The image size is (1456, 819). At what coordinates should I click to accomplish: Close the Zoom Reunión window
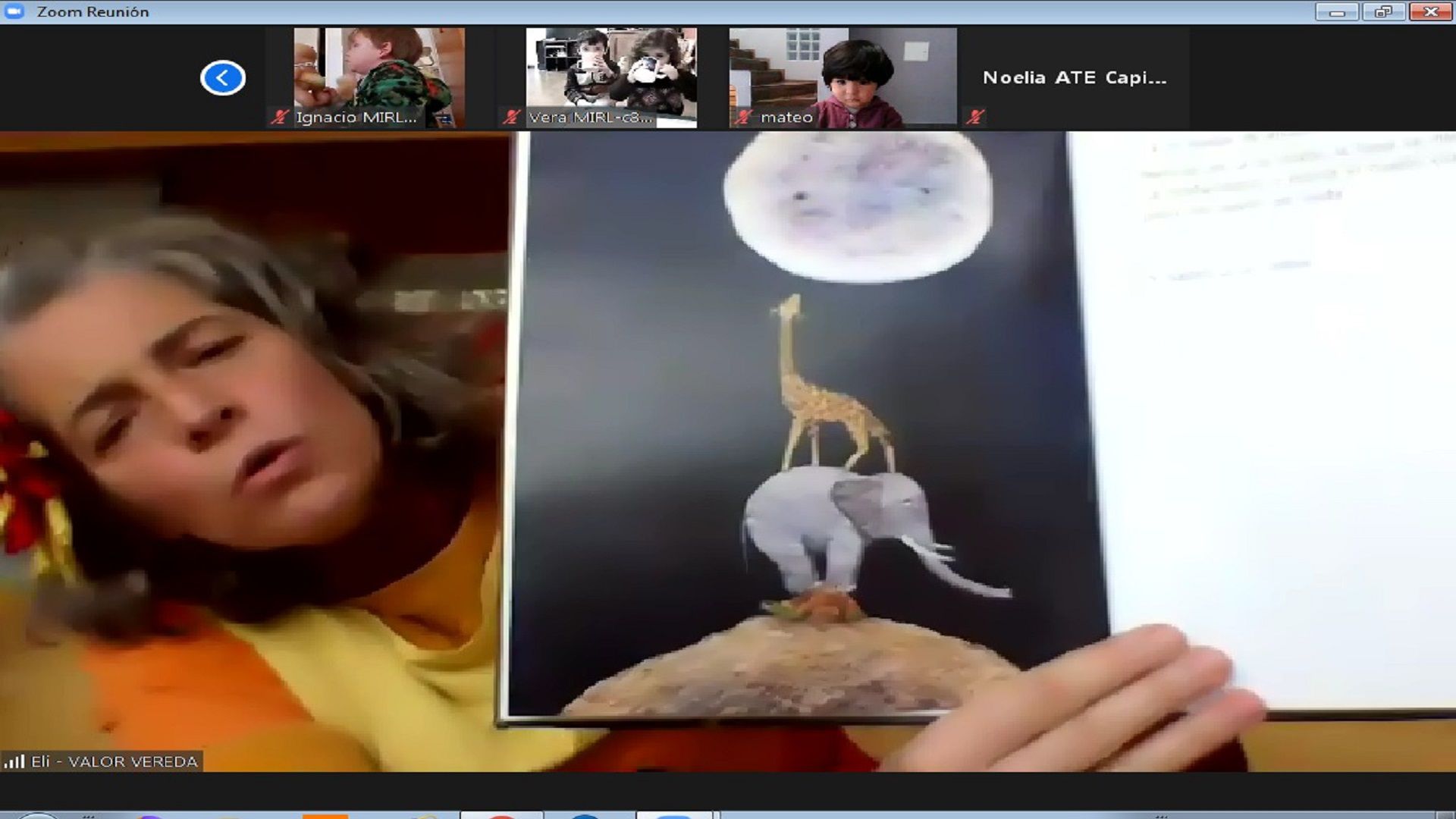1430,11
